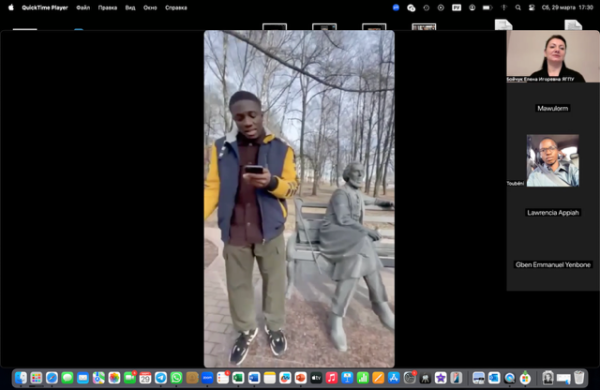Viewport: 600px width, 390px height.
Task: Open Finder from the Dock
Action: click(21, 378)
